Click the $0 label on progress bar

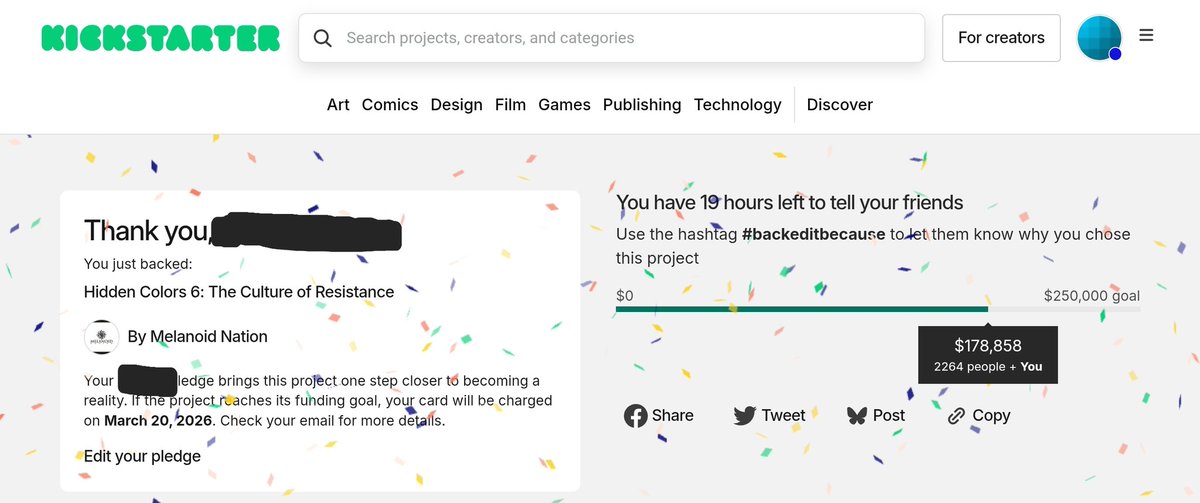624,296
